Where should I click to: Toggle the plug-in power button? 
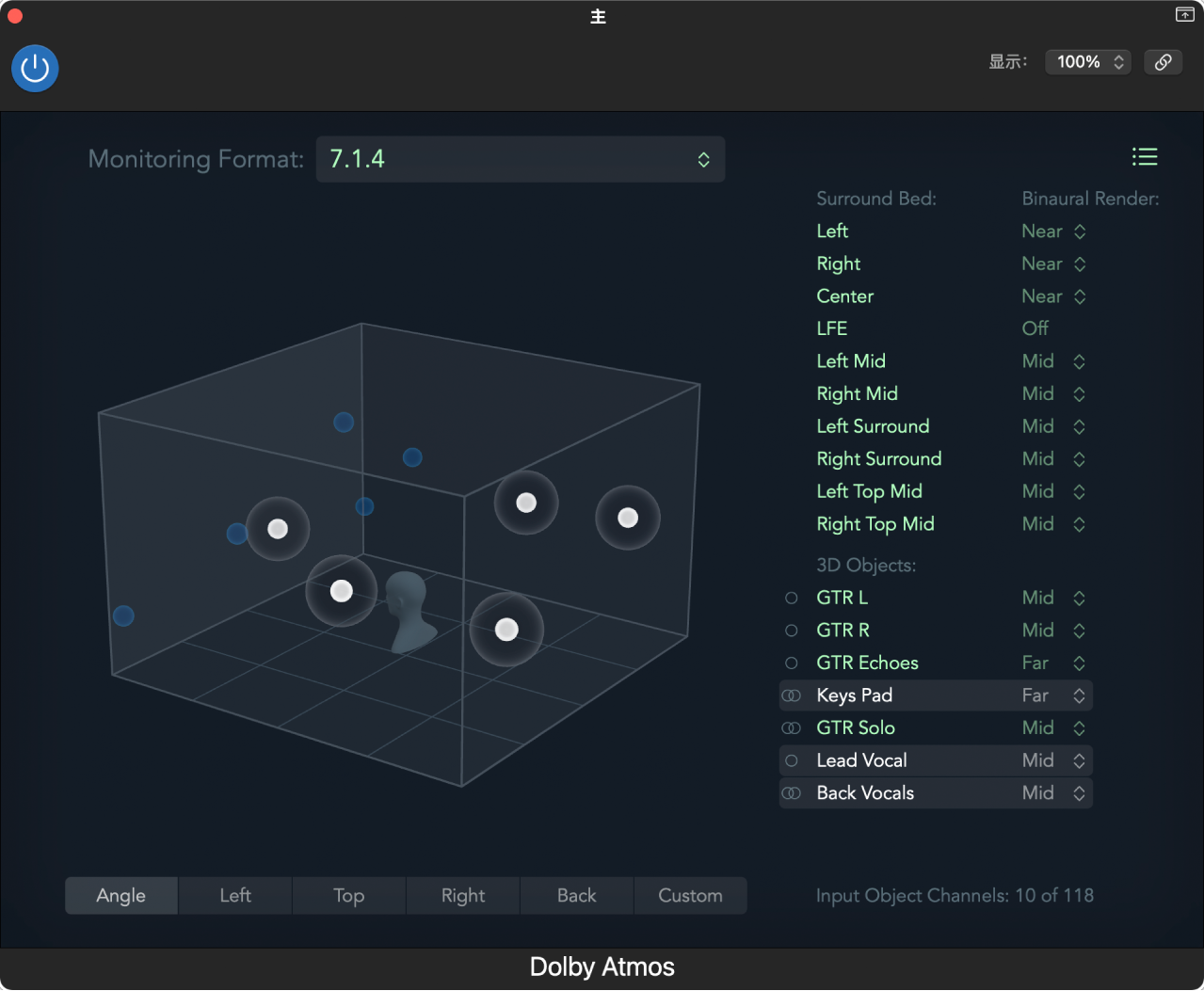[x=35, y=69]
